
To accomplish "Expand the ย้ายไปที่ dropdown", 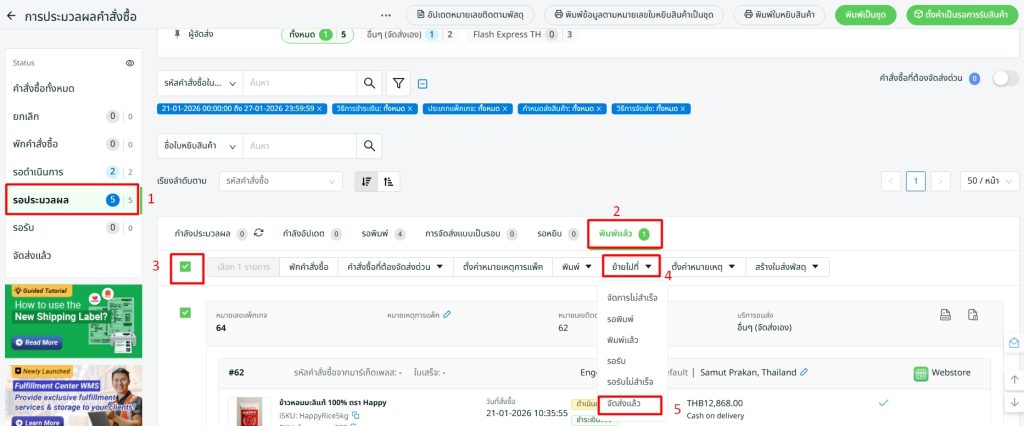I will click(x=632, y=267).
